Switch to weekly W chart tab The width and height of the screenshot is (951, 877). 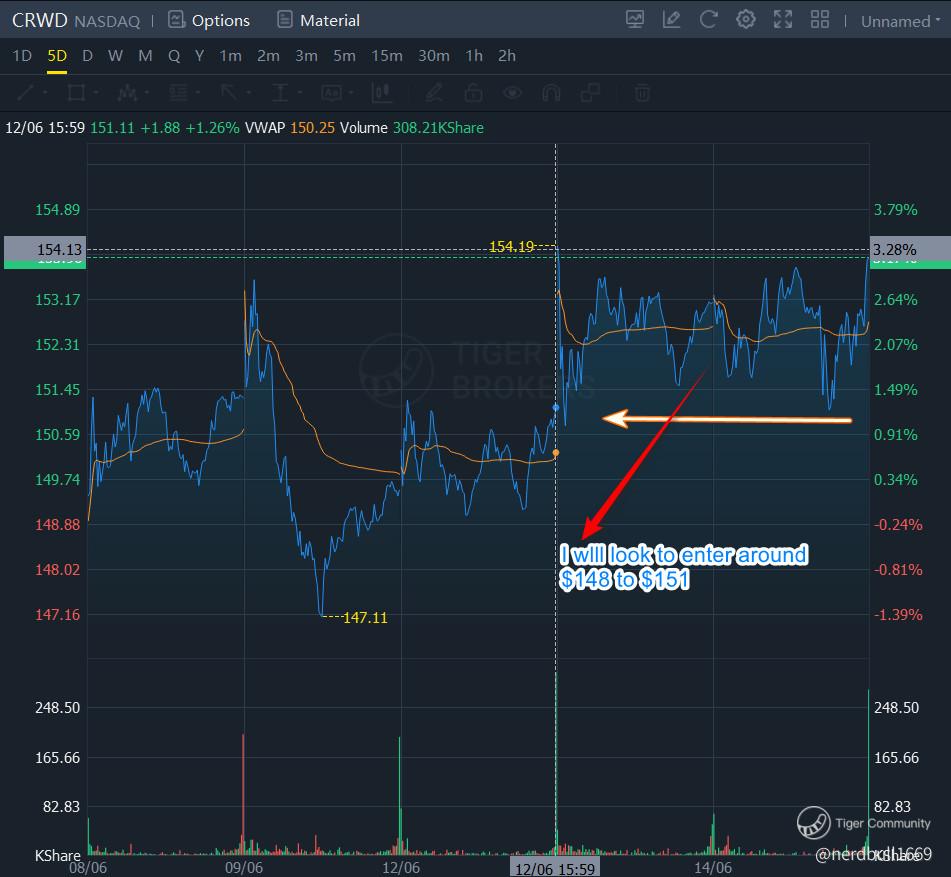tap(115, 56)
